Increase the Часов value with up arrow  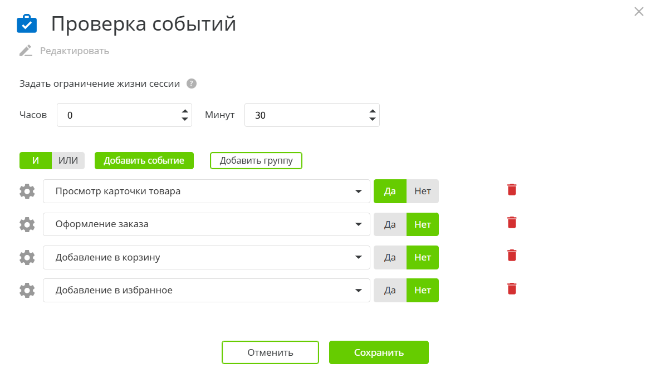(185, 111)
